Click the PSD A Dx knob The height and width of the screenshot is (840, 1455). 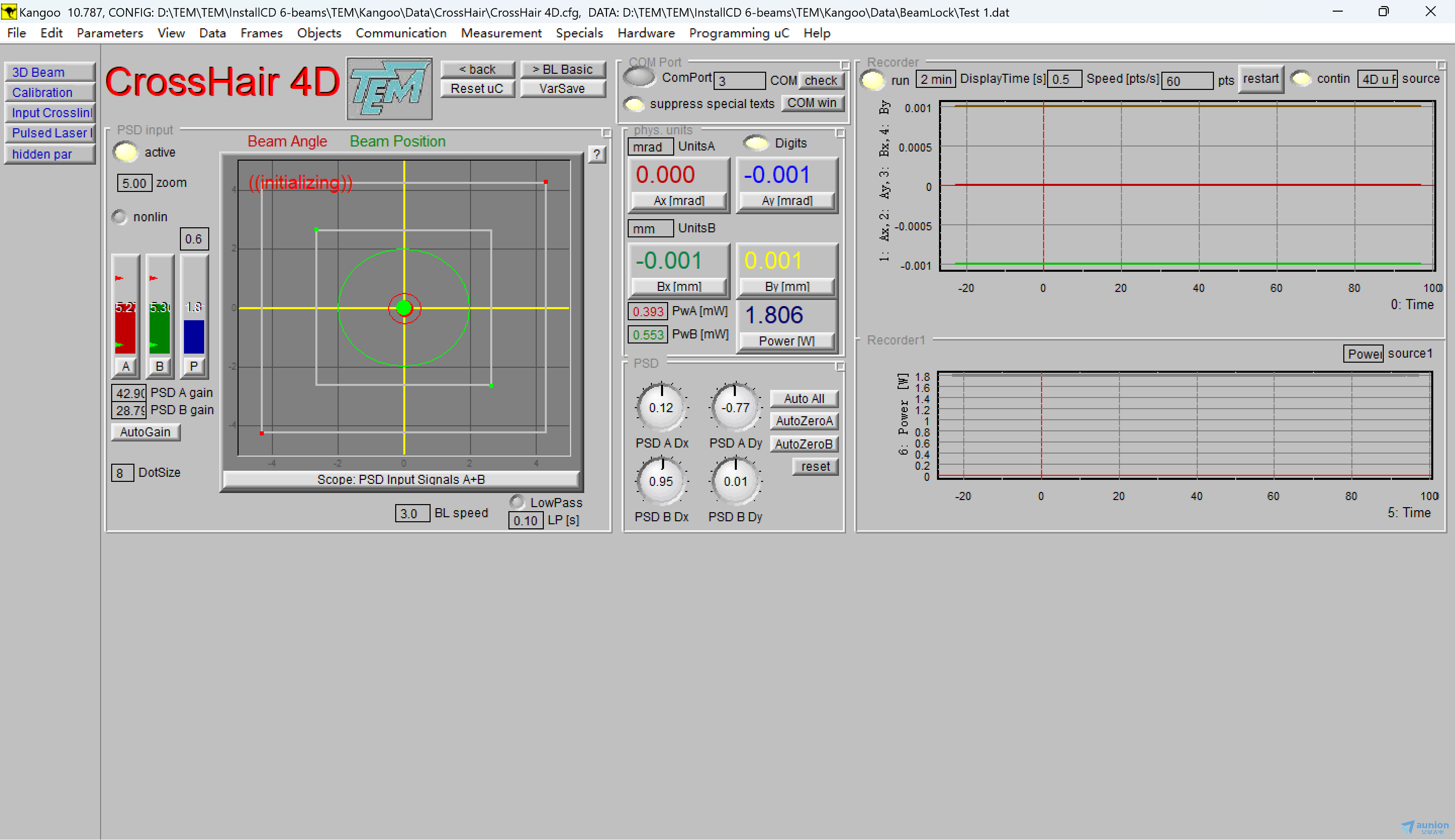click(x=662, y=407)
